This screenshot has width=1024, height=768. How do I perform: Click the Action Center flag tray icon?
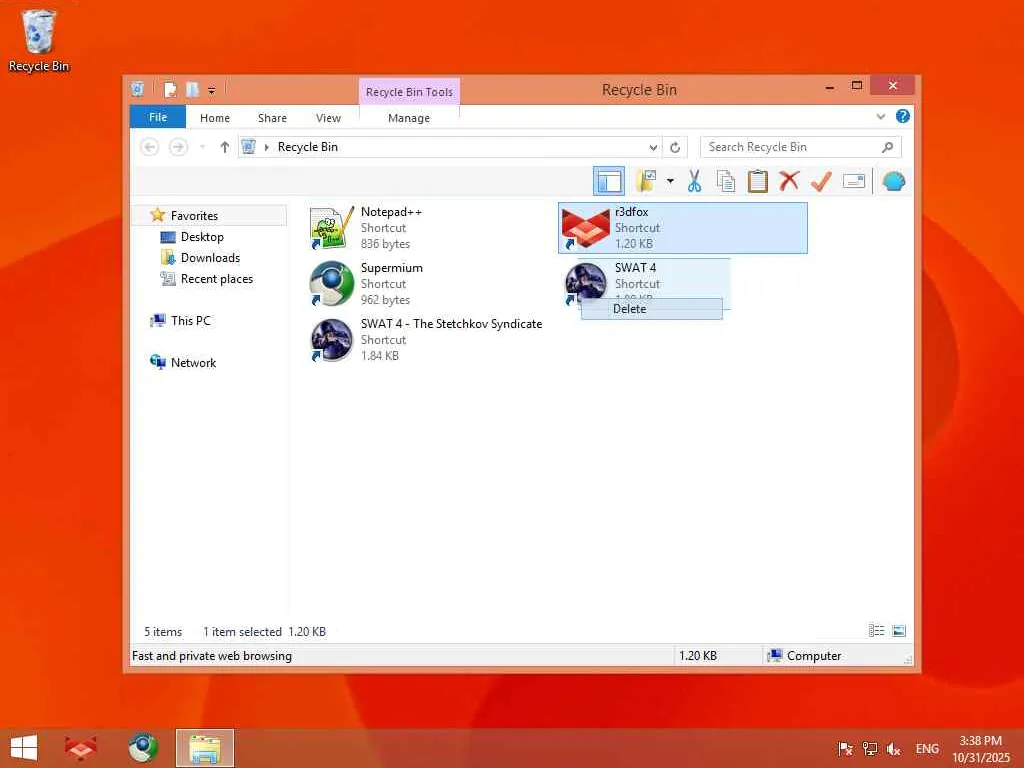pyautogui.click(x=845, y=748)
